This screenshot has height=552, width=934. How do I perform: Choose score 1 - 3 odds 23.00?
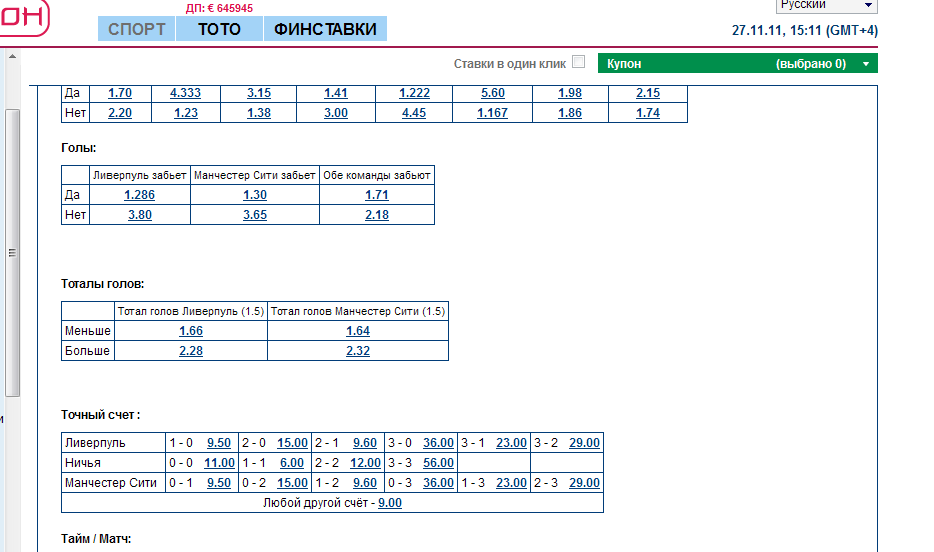click(512, 482)
